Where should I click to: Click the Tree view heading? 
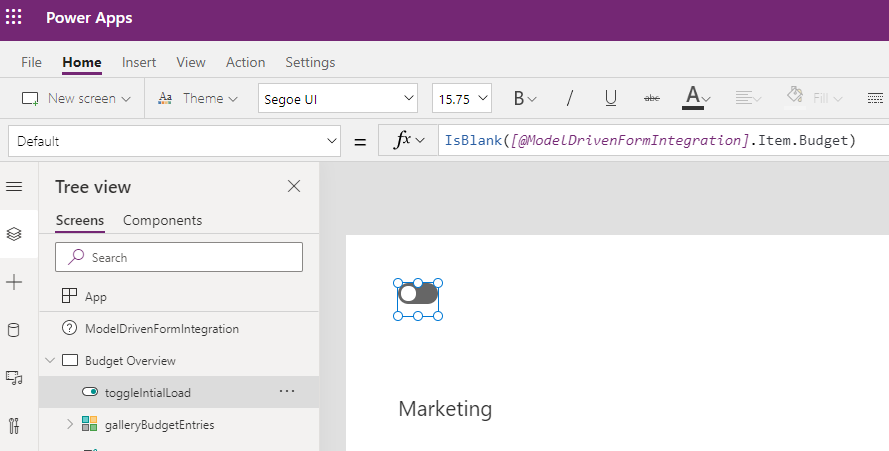click(x=93, y=187)
